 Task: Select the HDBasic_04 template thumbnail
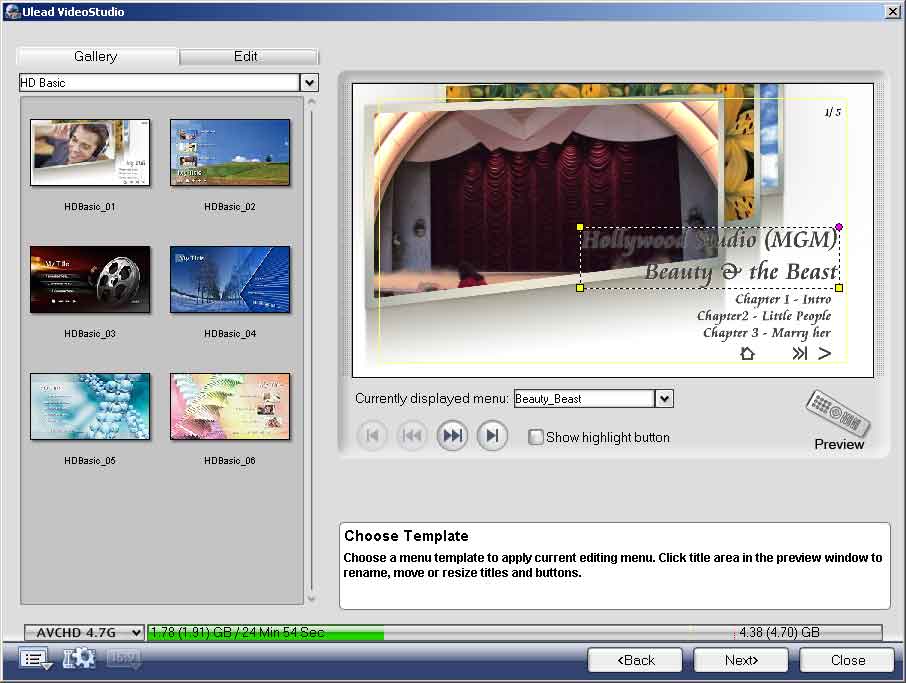coord(230,280)
